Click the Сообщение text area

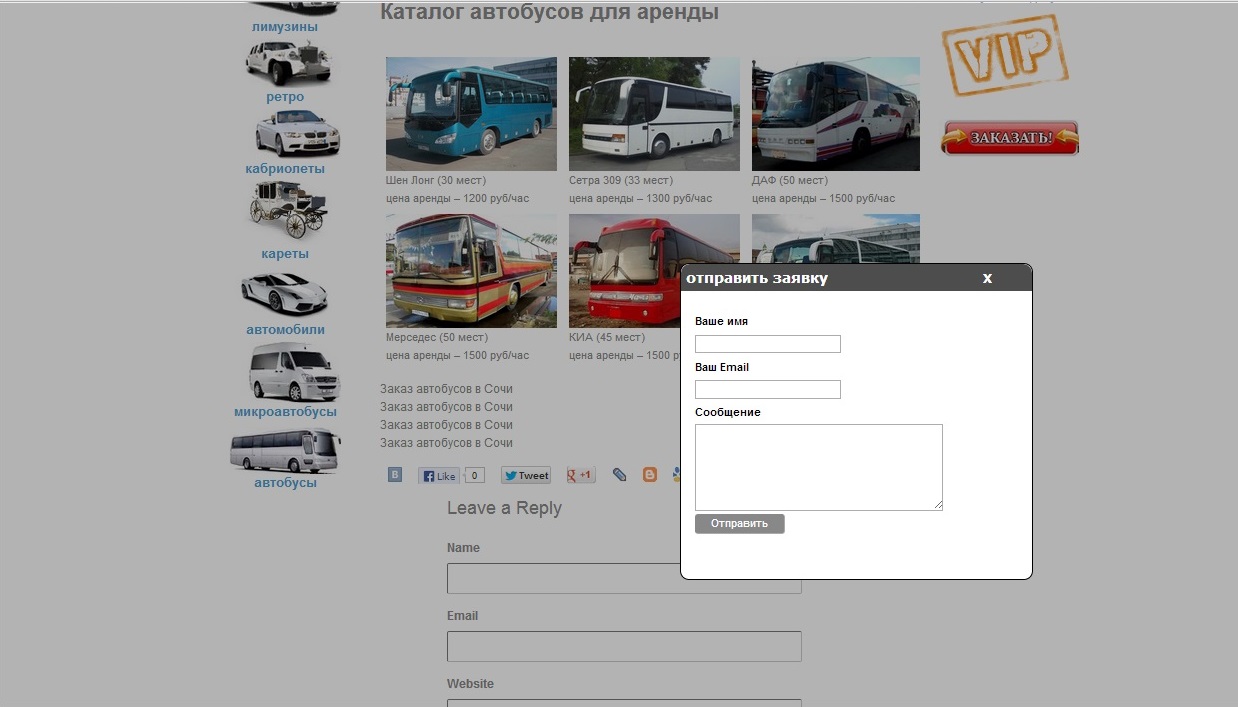click(x=819, y=467)
